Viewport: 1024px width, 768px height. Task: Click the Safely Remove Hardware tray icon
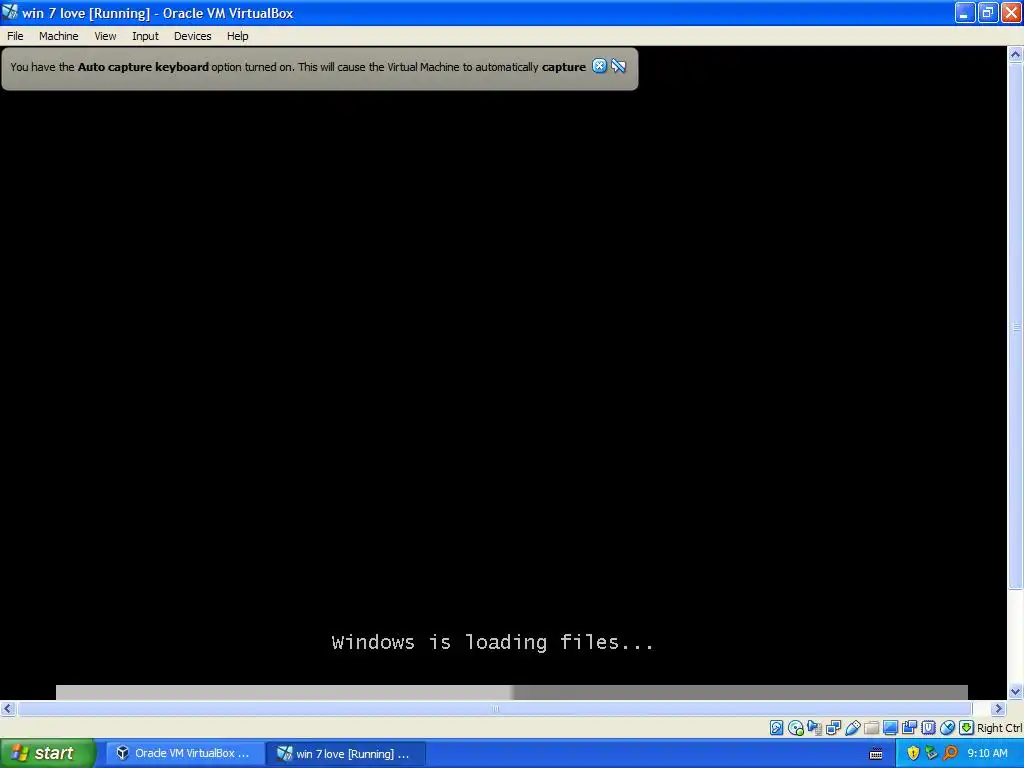[x=931, y=753]
